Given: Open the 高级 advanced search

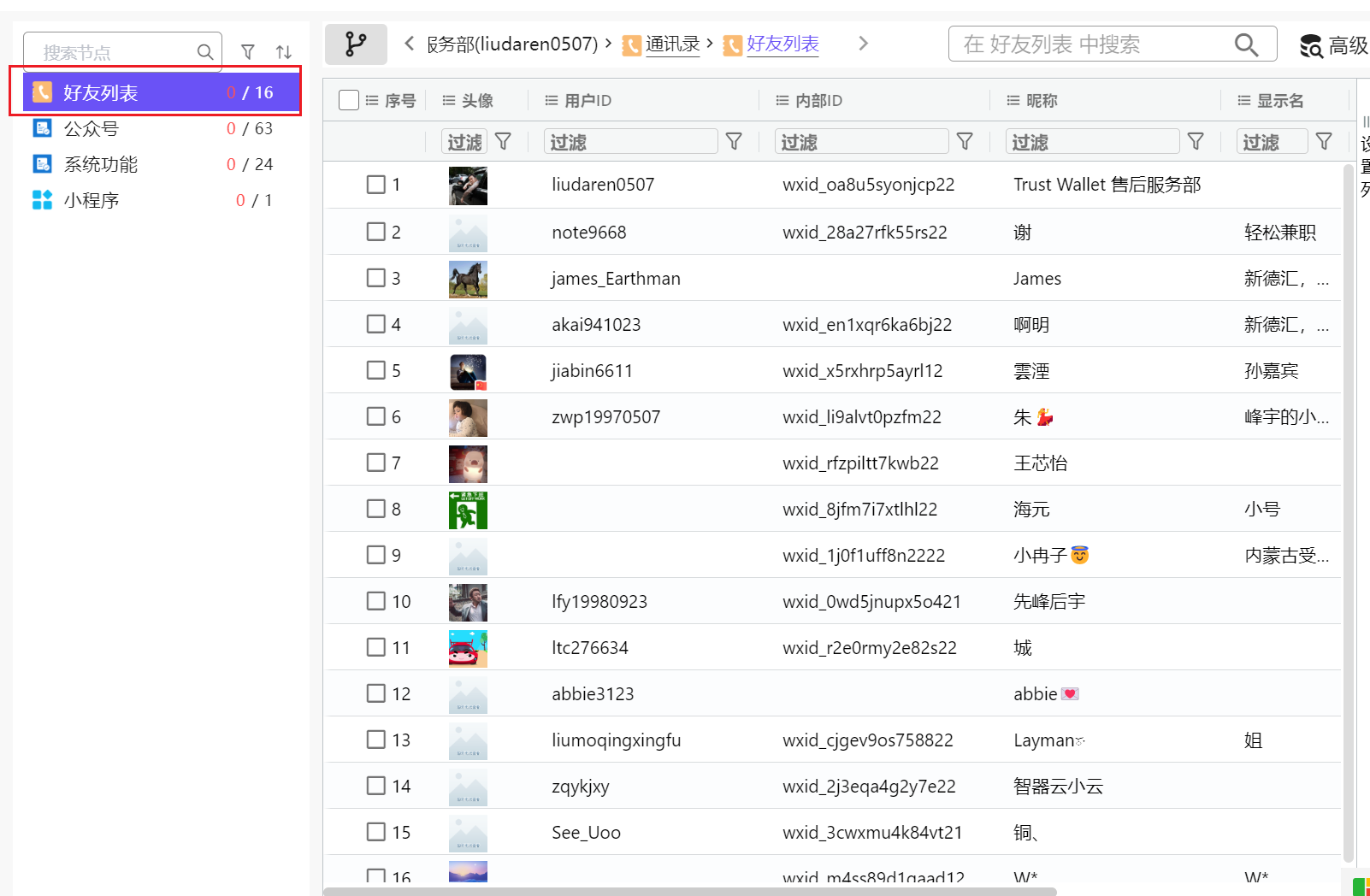Looking at the screenshot, I should [1334, 45].
